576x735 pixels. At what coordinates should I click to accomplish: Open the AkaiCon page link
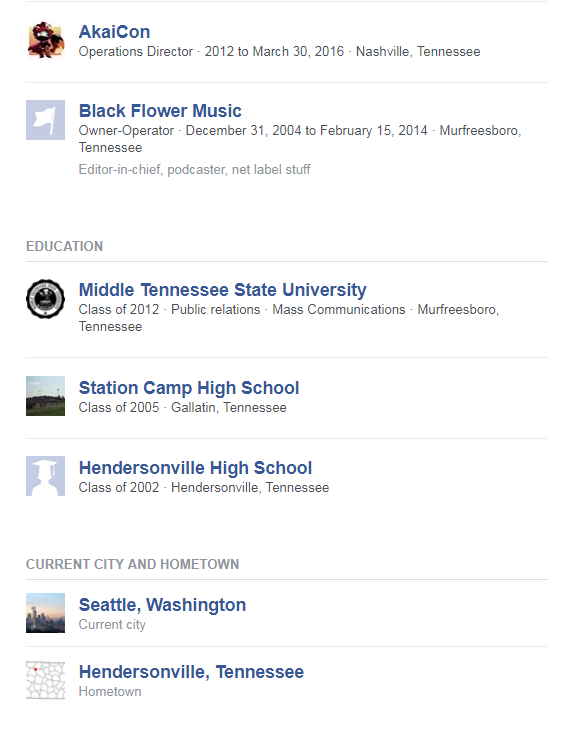pos(114,32)
